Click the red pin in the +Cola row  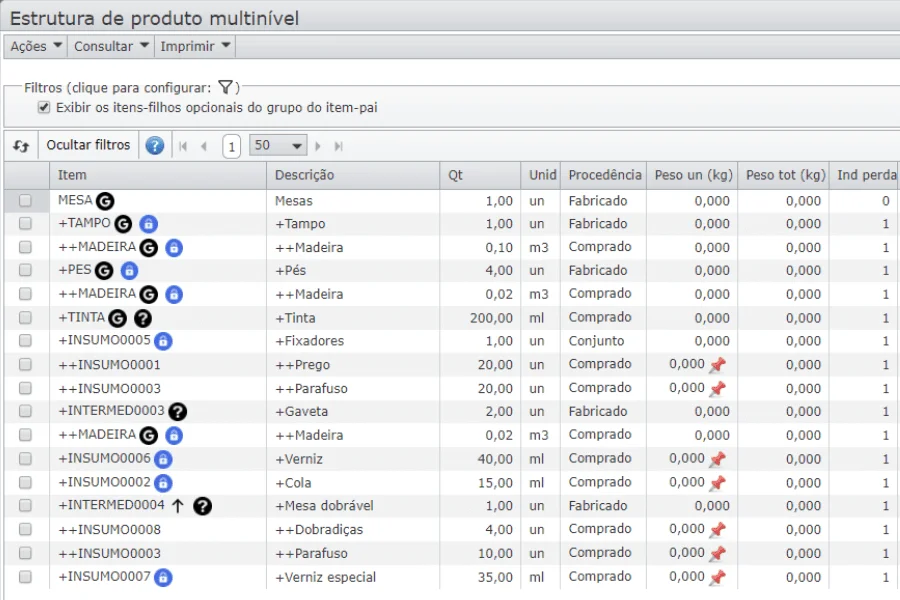717,483
